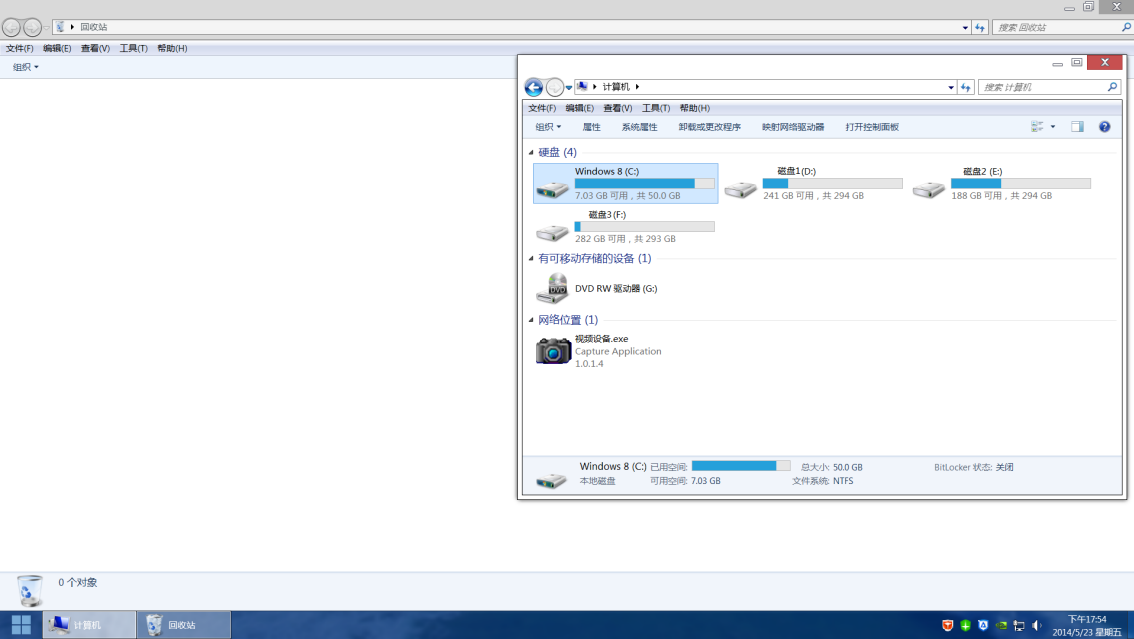The height and width of the screenshot is (639, 1134).
Task: Select the 磁盘2 (E:) drive icon
Action: [929, 189]
